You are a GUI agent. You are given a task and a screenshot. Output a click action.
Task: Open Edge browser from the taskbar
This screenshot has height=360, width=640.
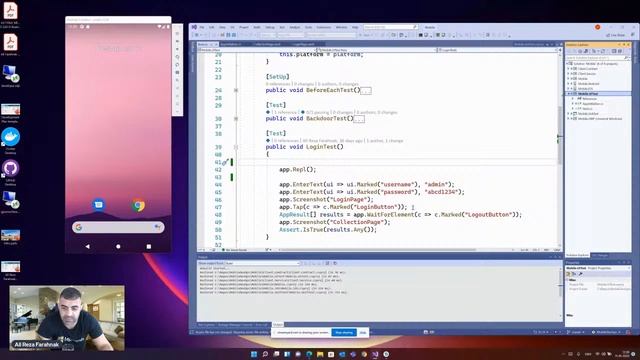[x=309, y=354]
